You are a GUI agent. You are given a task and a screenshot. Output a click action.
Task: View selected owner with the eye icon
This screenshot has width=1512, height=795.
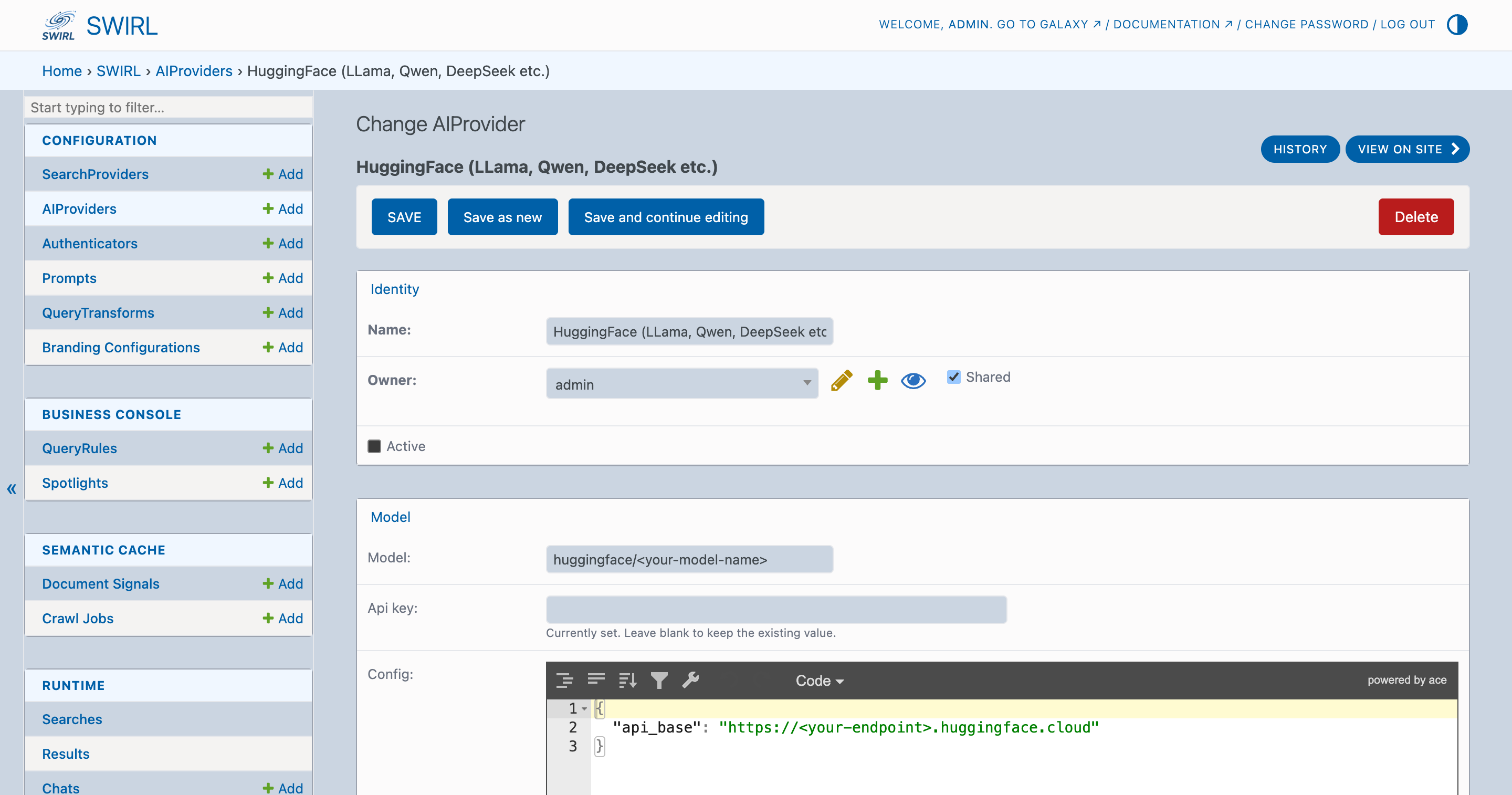tap(913, 381)
